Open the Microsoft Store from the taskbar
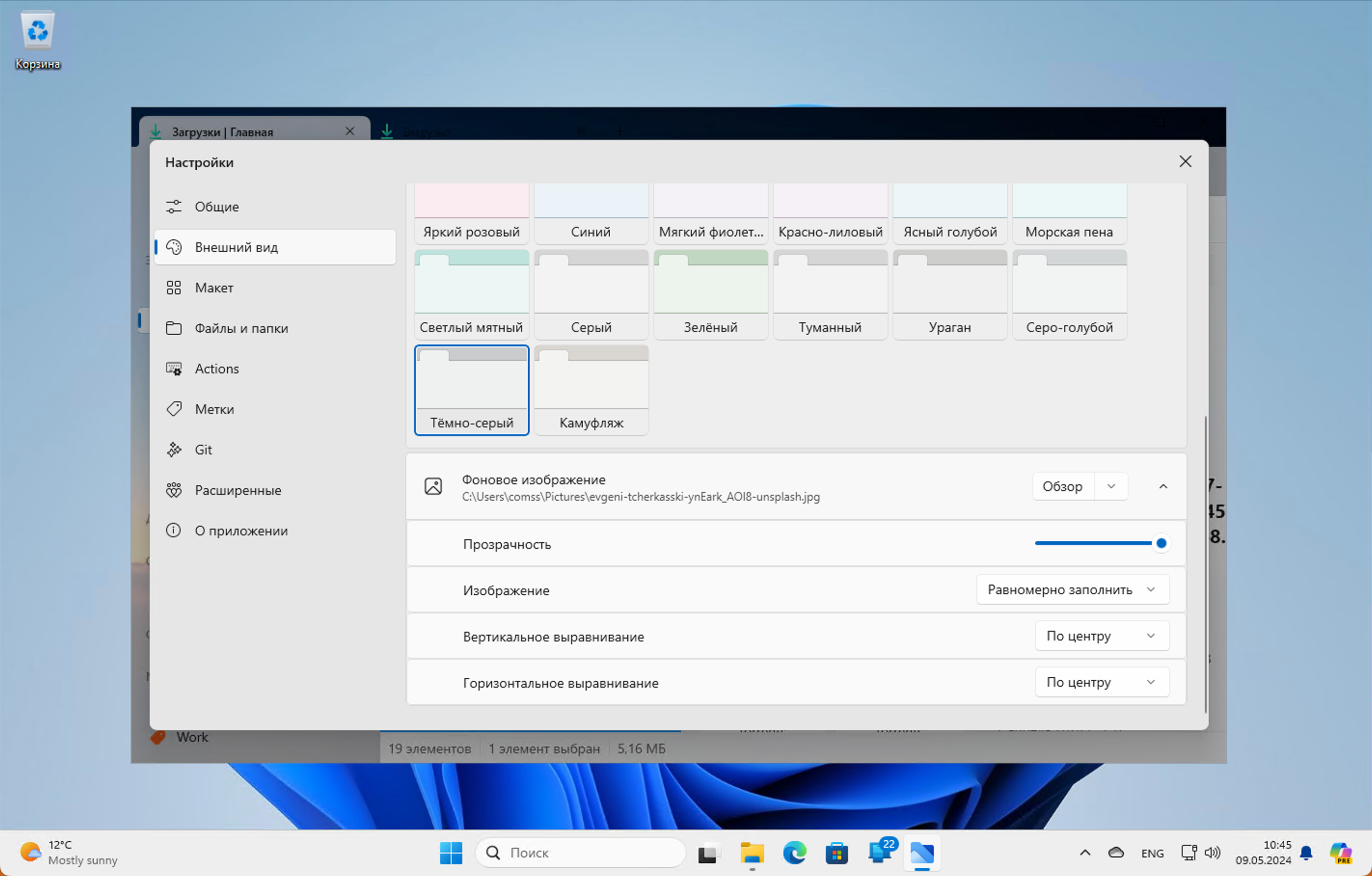This screenshot has height=876, width=1372. point(837,853)
